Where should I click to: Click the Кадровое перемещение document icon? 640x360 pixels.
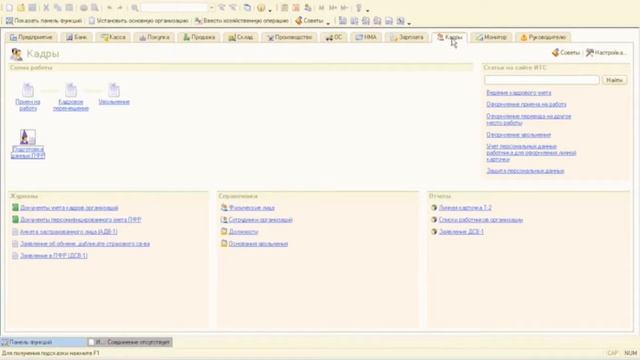point(71,90)
